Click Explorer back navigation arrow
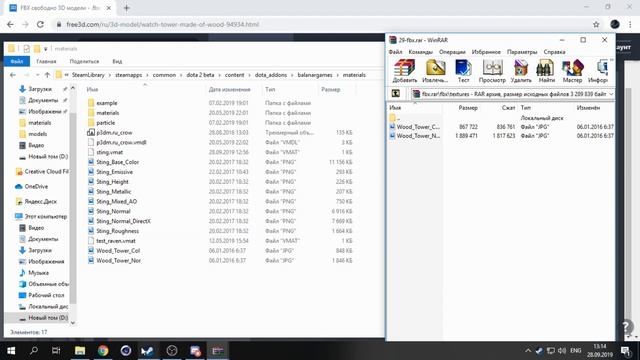Viewport: 640px width, 360px height. (x=13, y=75)
